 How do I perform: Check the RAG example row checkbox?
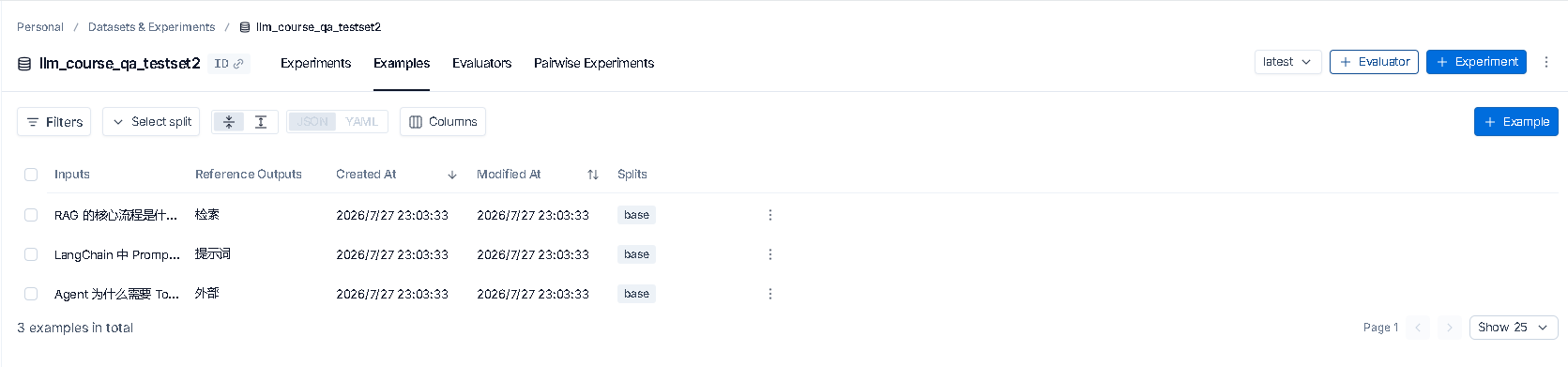[x=31, y=215]
